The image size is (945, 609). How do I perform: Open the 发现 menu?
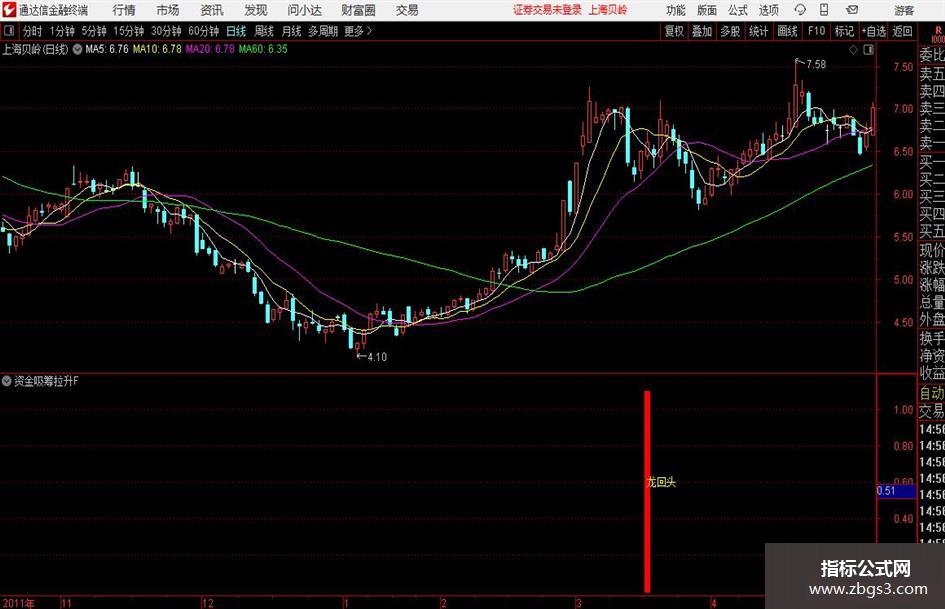click(x=256, y=10)
